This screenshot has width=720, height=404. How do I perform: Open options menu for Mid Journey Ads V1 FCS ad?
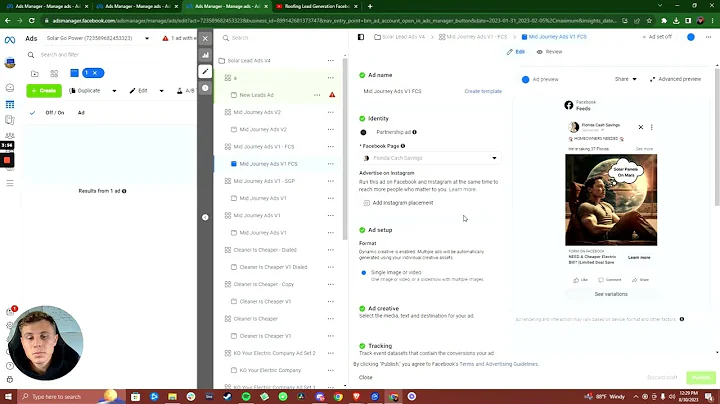click(x=331, y=164)
